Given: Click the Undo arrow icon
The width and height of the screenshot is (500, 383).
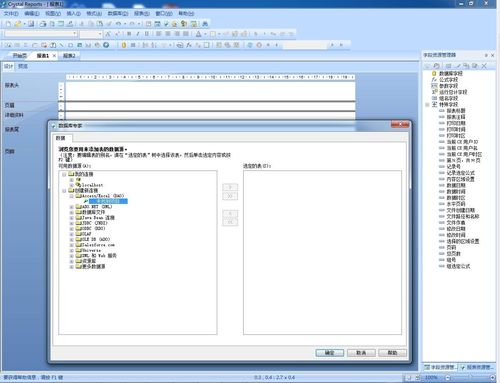Looking at the screenshot, I should (118, 24).
